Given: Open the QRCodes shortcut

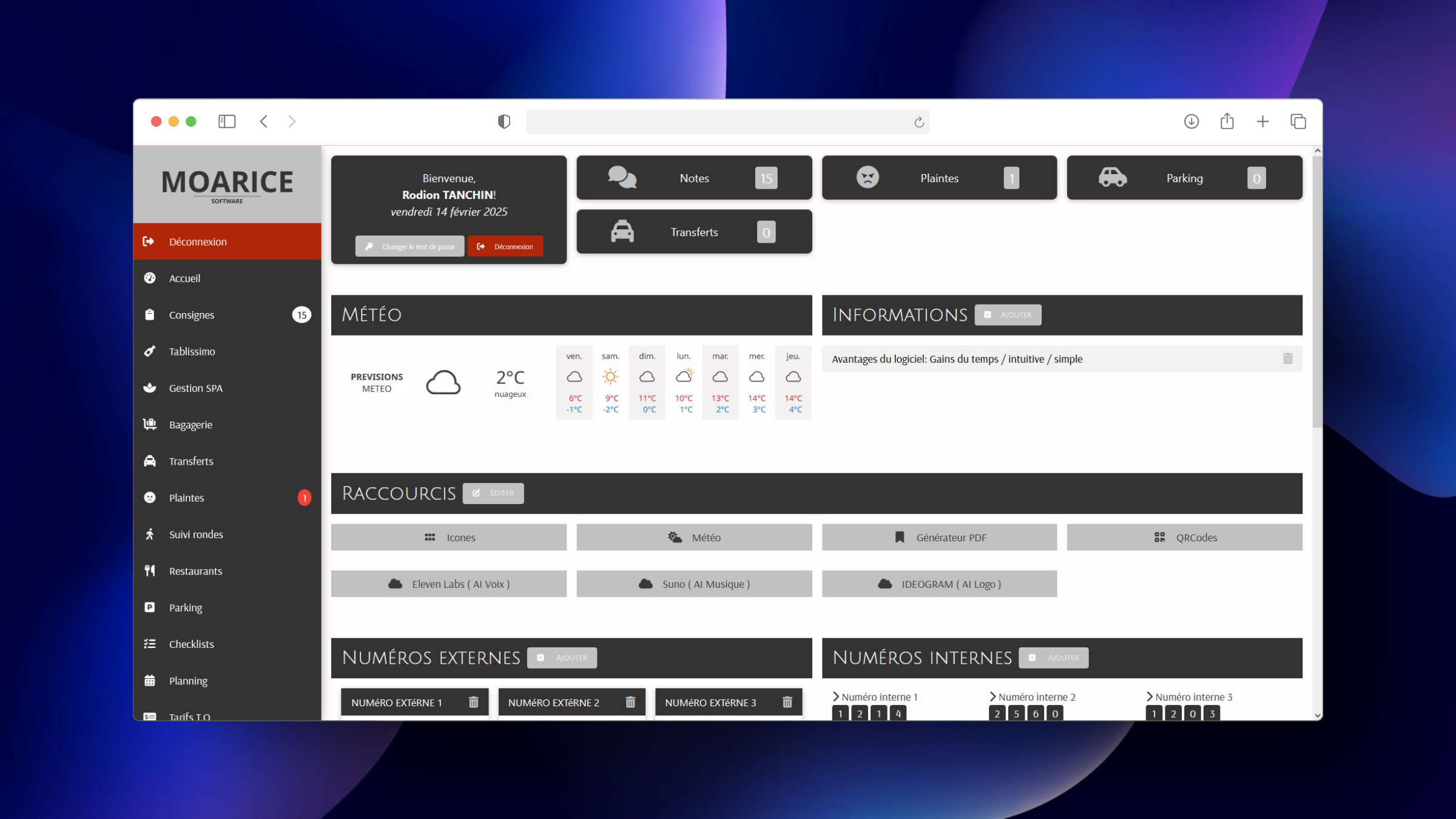Looking at the screenshot, I should (x=1184, y=537).
